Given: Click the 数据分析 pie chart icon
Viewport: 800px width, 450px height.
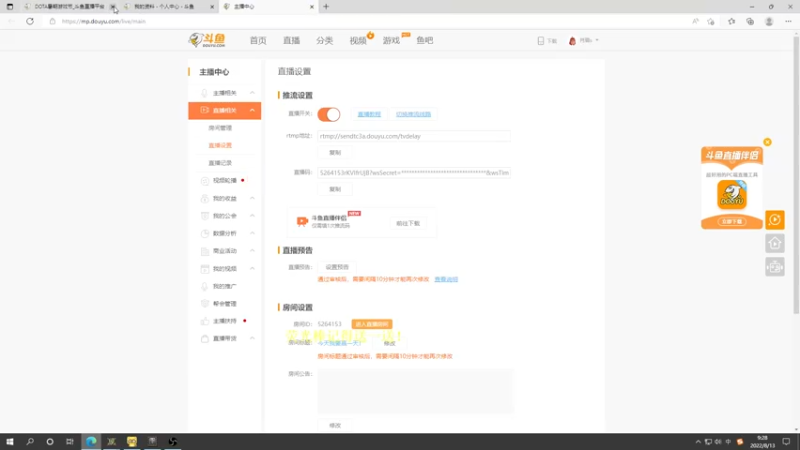Looking at the screenshot, I should click(x=205, y=233).
